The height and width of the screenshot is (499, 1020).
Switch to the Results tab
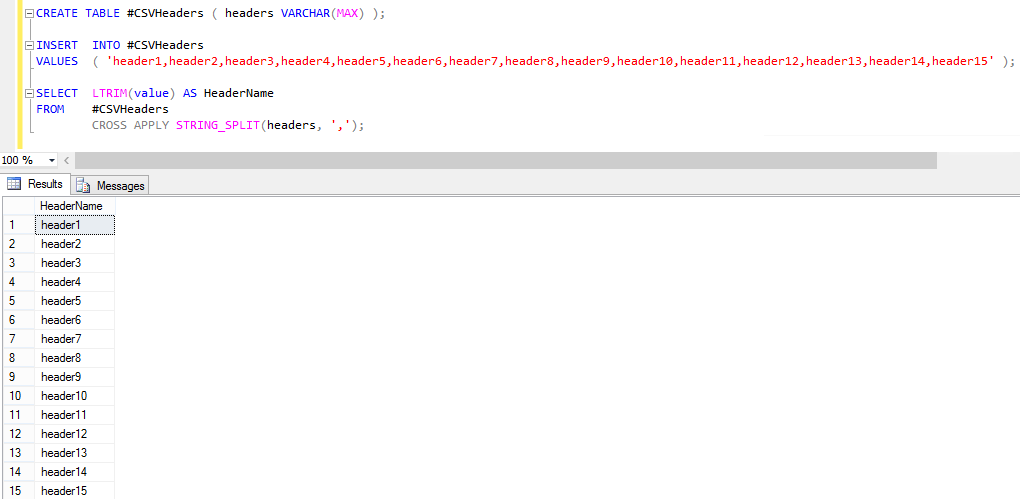coord(35,184)
